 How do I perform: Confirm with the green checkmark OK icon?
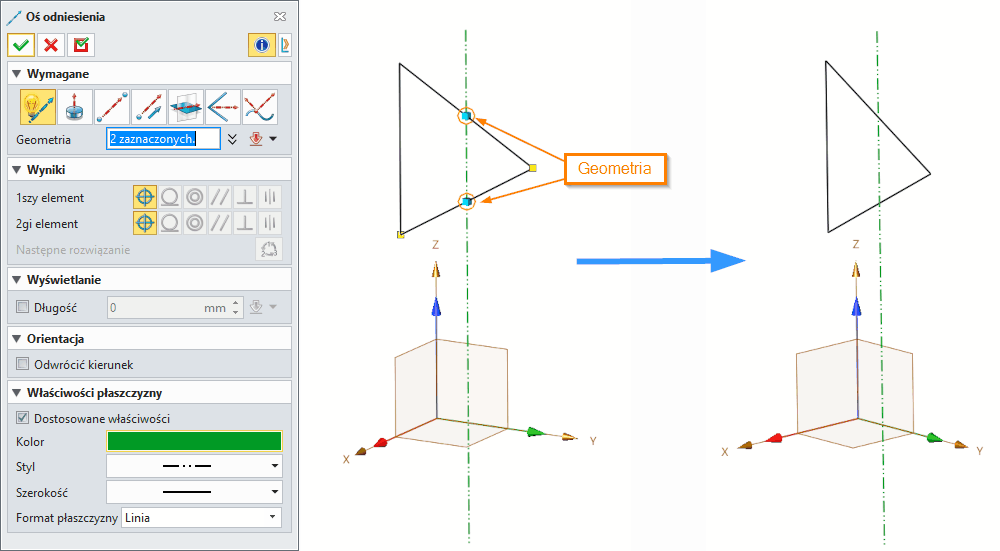tap(21, 45)
